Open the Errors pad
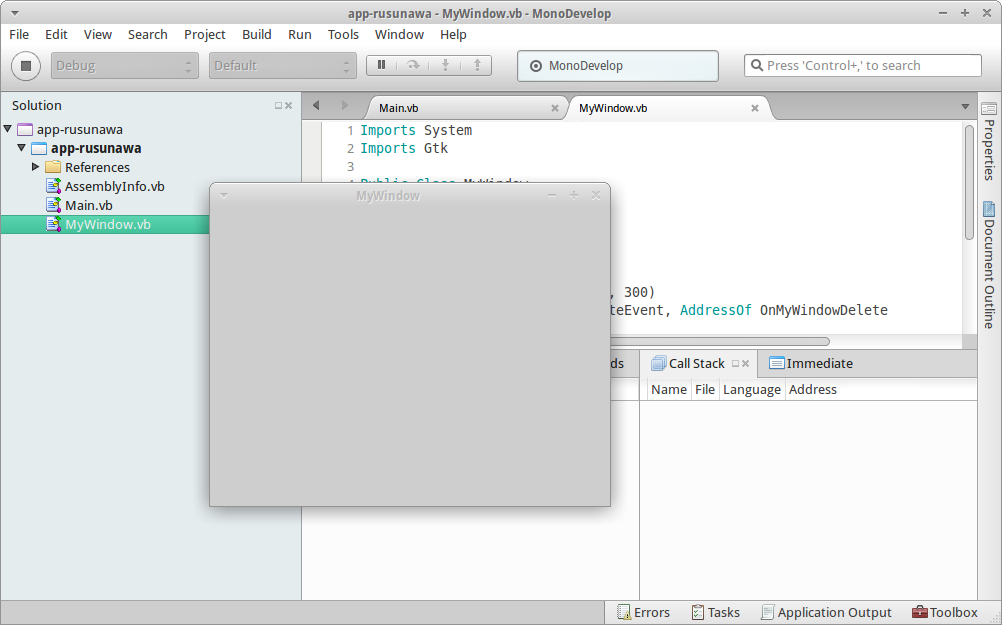Screen dimensions: 1002x625 pos(644,612)
